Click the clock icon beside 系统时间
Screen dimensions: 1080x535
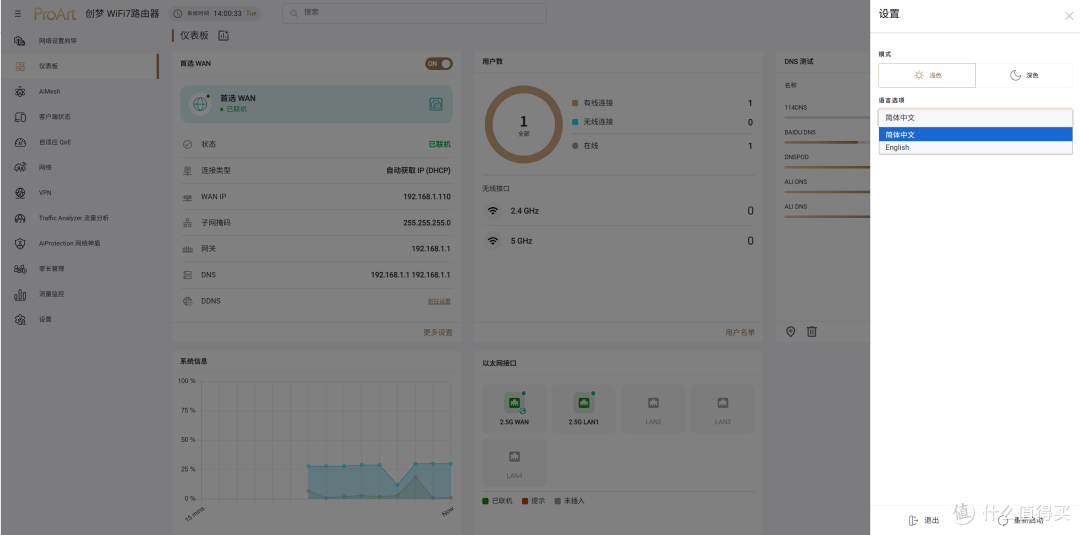(178, 14)
